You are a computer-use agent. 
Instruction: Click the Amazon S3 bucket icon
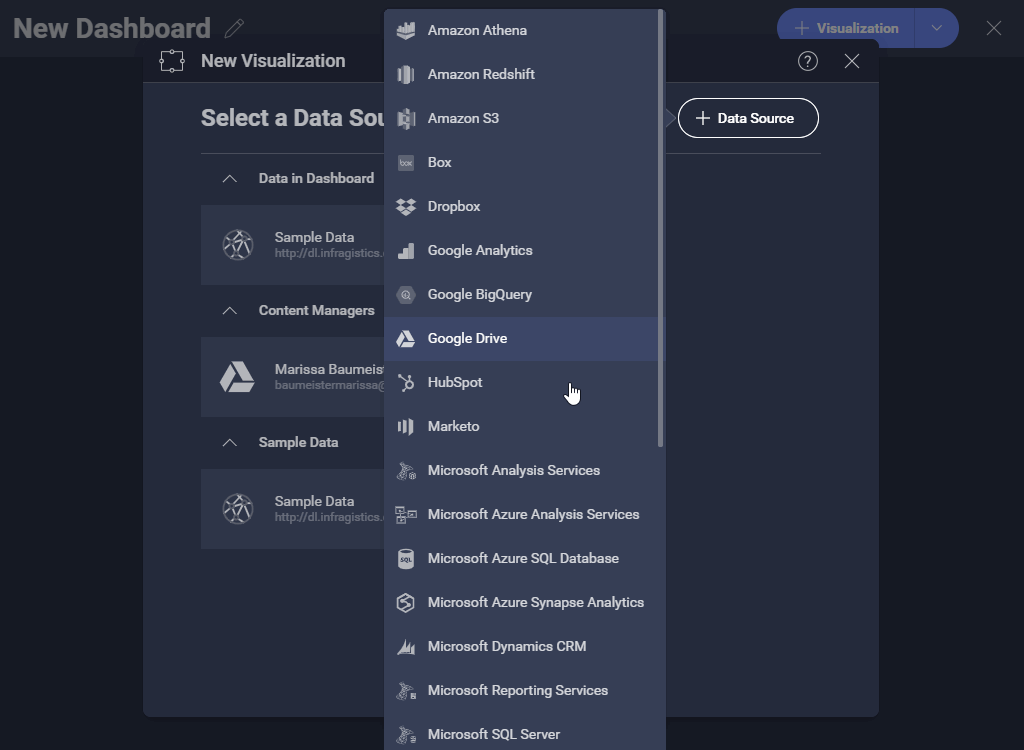[x=406, y=118]
